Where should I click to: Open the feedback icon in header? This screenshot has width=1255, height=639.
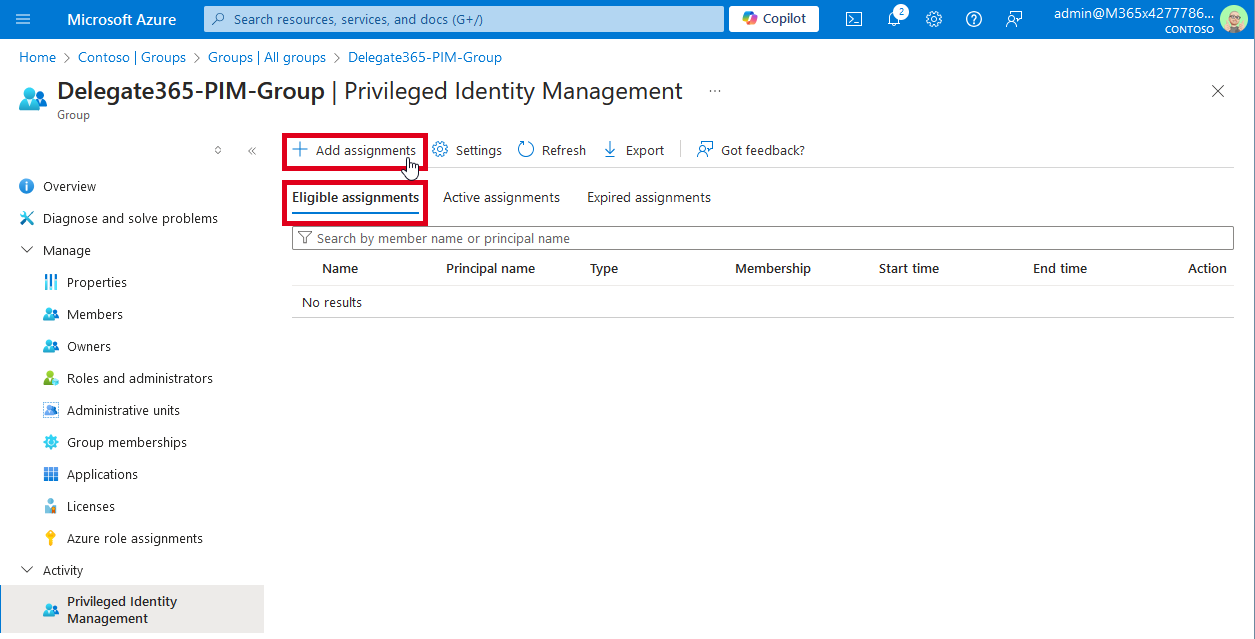[1014, 19]
